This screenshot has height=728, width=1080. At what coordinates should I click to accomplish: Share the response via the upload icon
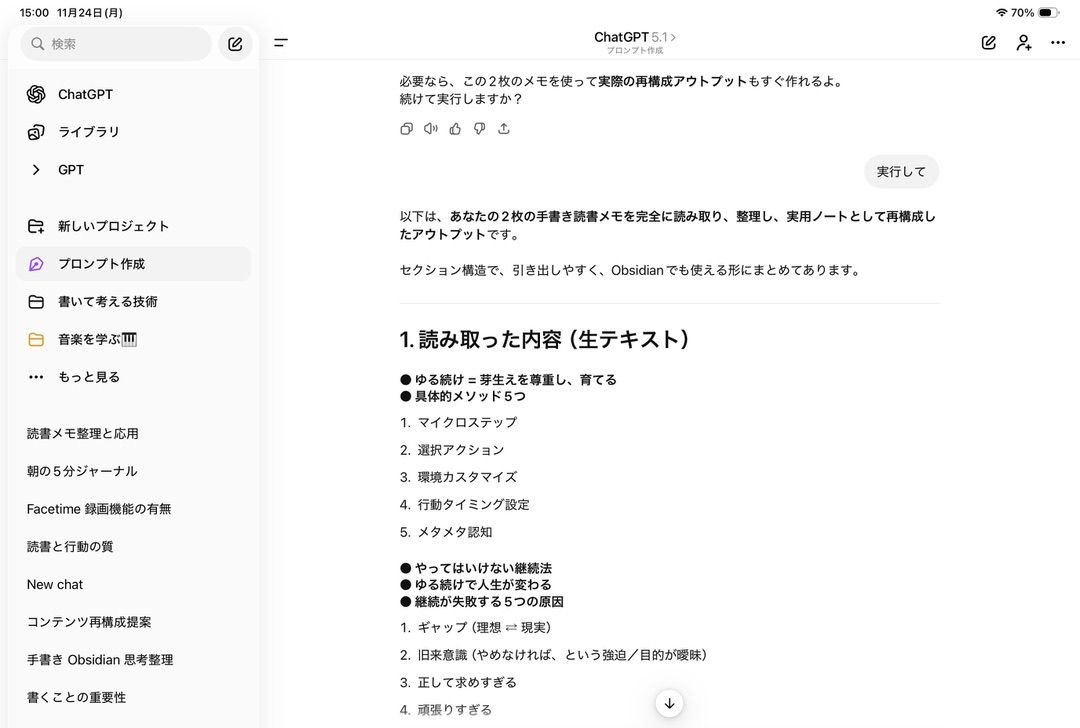(x=504, y=129)
